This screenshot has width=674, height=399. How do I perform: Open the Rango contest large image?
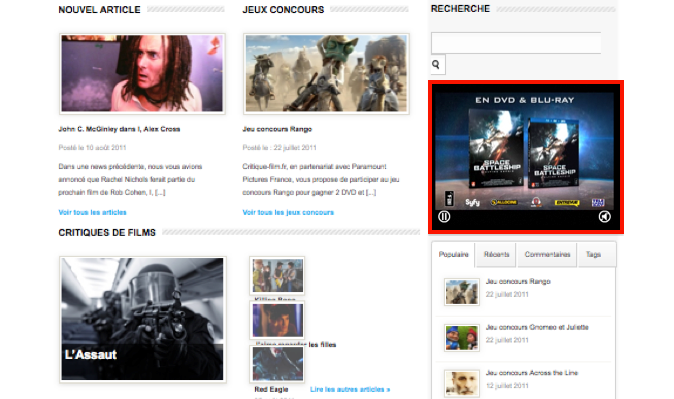[x=326, y=74]
